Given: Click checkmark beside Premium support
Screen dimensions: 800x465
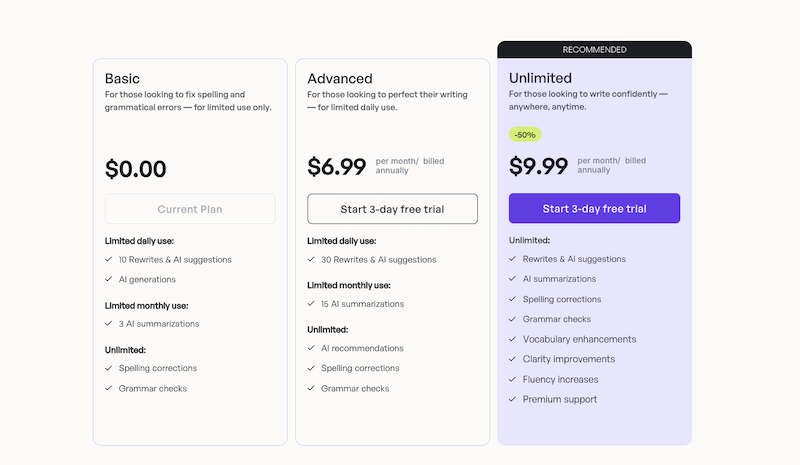Looking at the screenshot, I should tap(513, 399).
